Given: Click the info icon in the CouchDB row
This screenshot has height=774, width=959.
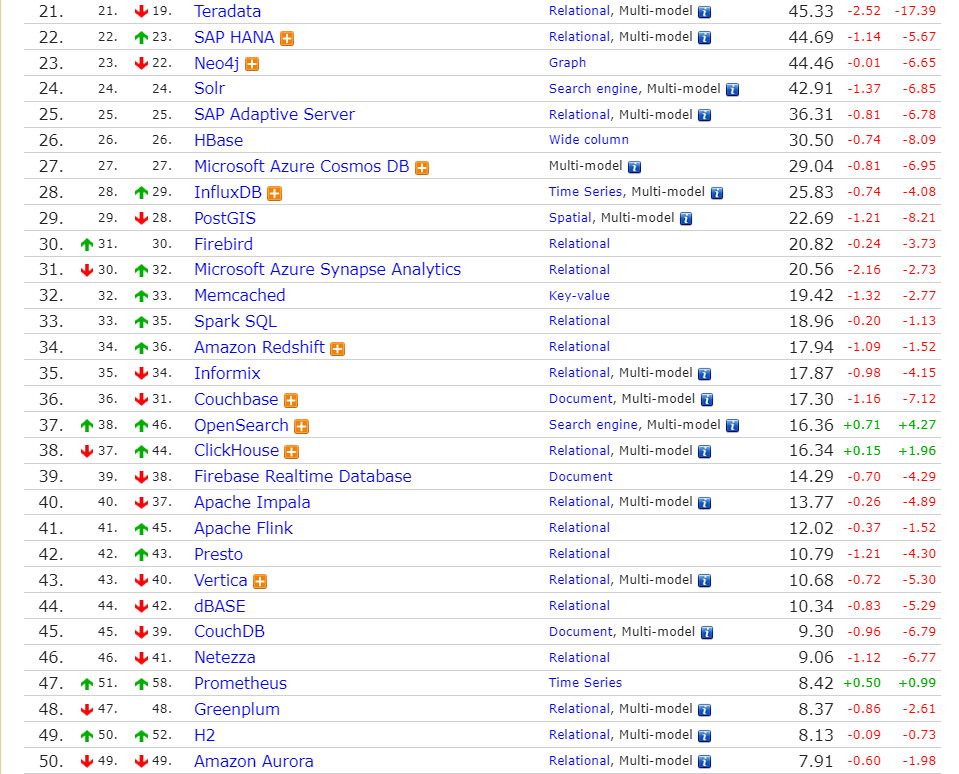Looking at the screenshot, I should tap(707, 632).
